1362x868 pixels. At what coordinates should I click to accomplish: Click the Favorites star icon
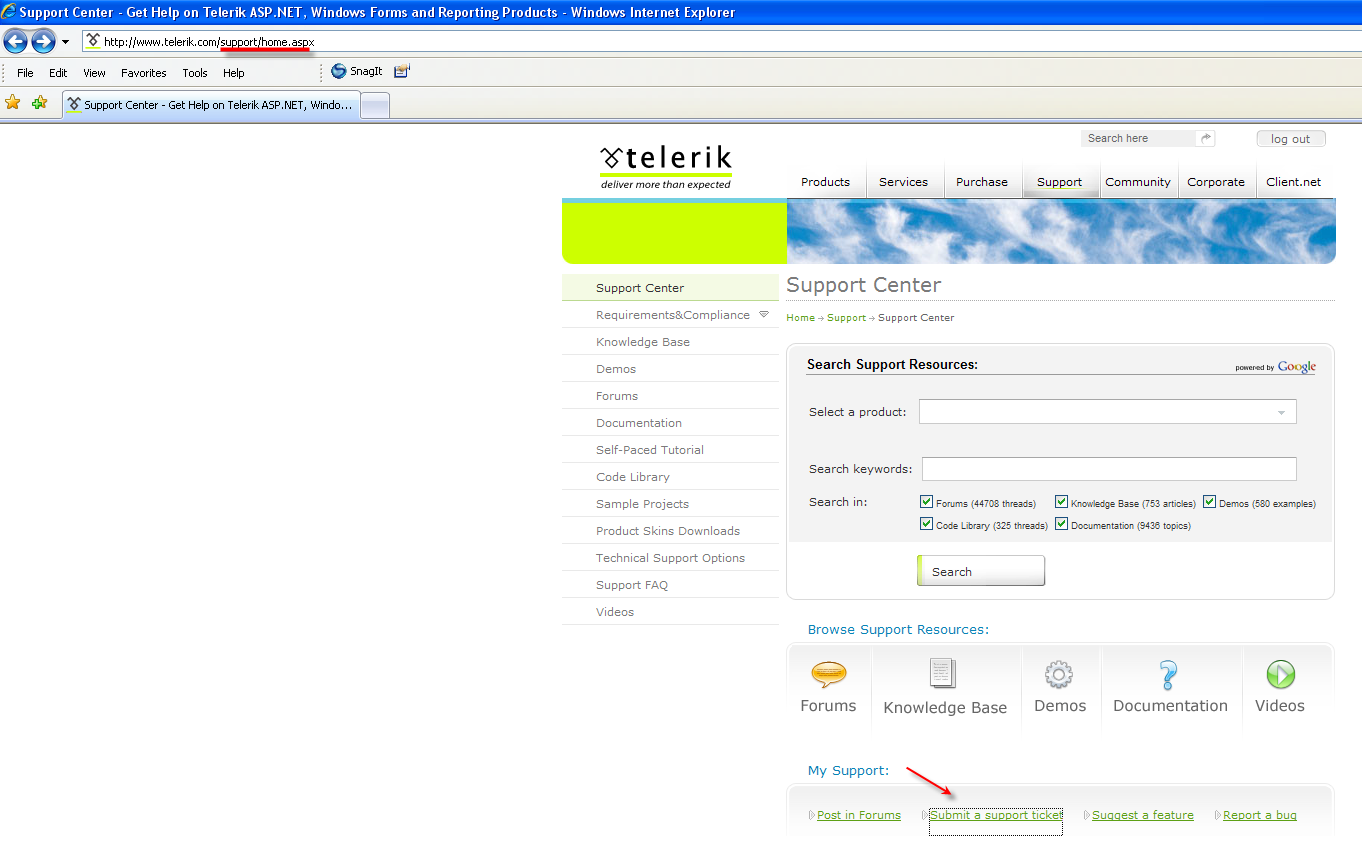(13, 102)
